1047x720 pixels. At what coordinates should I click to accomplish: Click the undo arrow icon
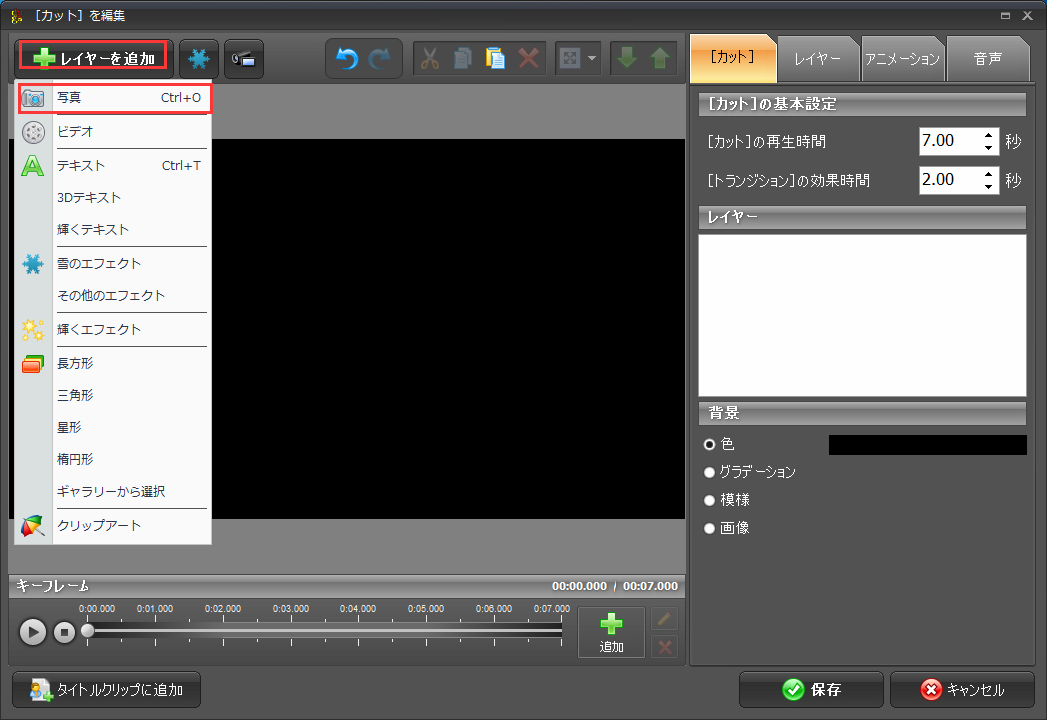[x=347, y=59]
